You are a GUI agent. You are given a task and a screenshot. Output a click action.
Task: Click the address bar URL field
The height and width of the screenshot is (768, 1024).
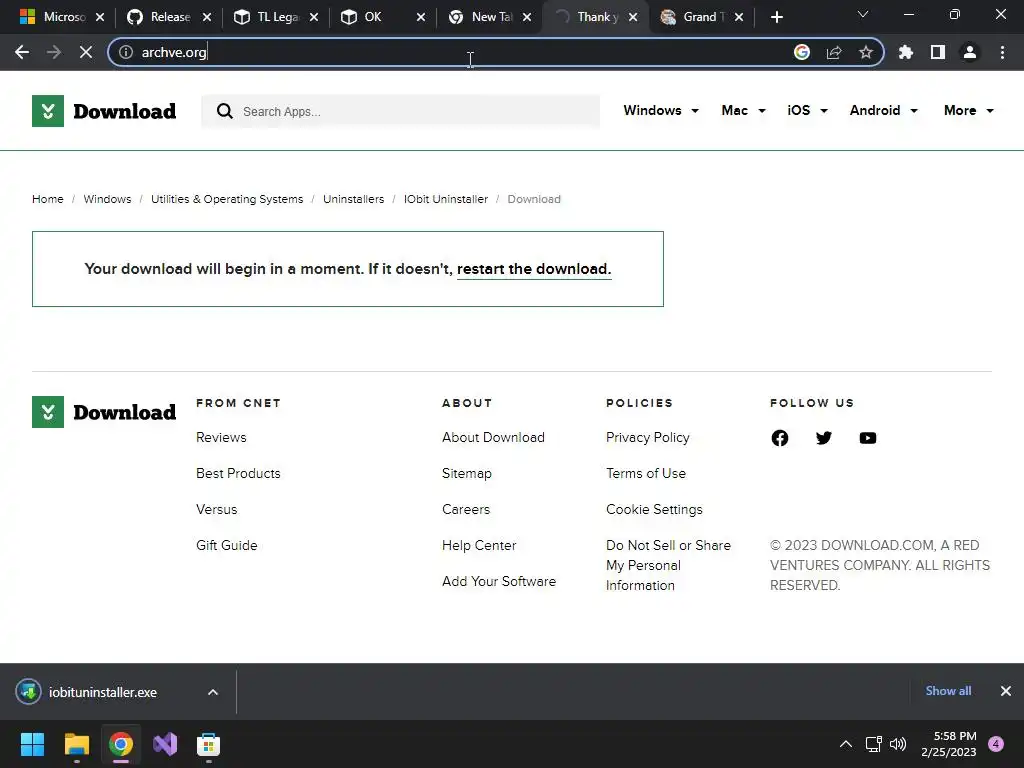[x=457, y=52]
